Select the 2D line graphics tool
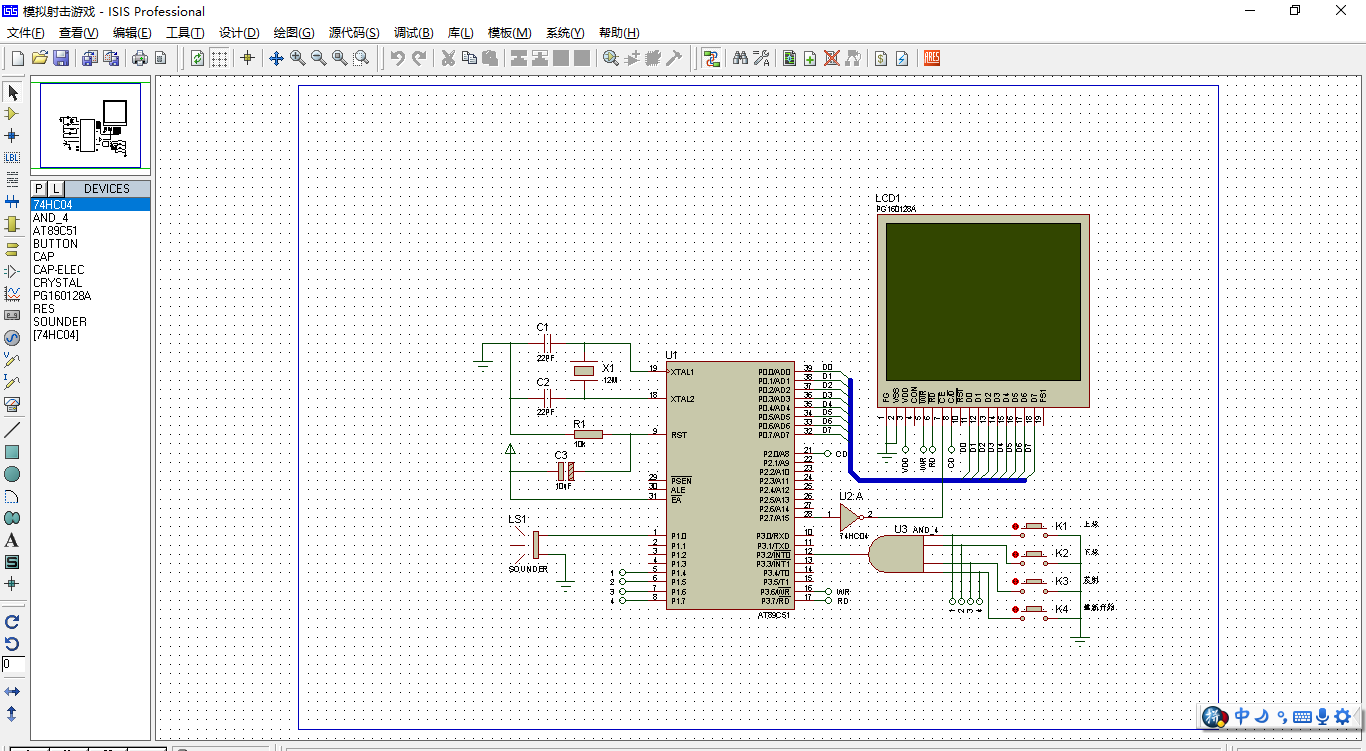Viewport: 1366px width, 751px height. click(x=12, y=429)
